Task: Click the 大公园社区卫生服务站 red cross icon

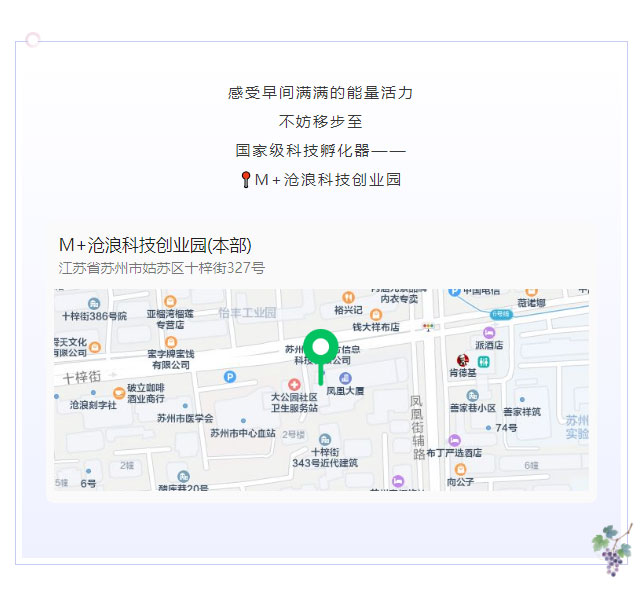Action: point(294,384)
